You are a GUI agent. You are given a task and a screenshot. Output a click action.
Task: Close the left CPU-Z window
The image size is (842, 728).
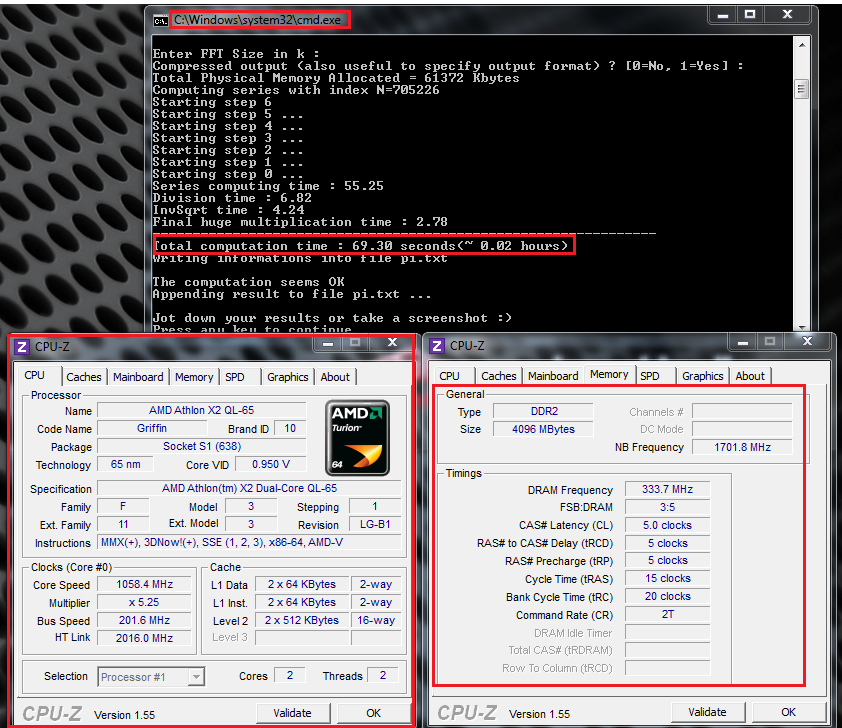coord(393,343)
